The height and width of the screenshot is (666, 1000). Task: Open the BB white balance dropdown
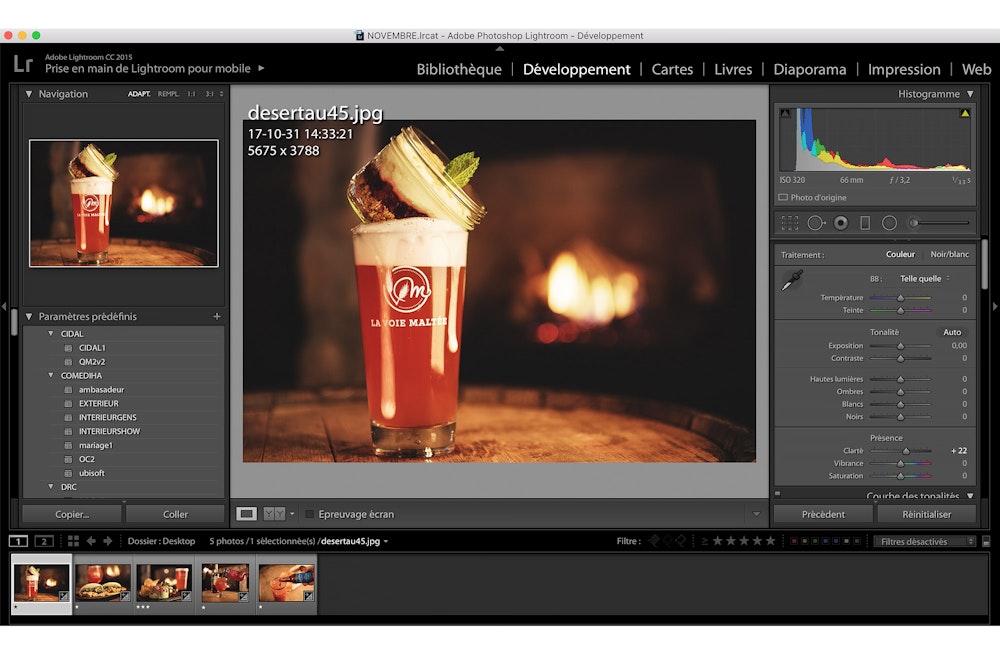click(x=925, y=279)
